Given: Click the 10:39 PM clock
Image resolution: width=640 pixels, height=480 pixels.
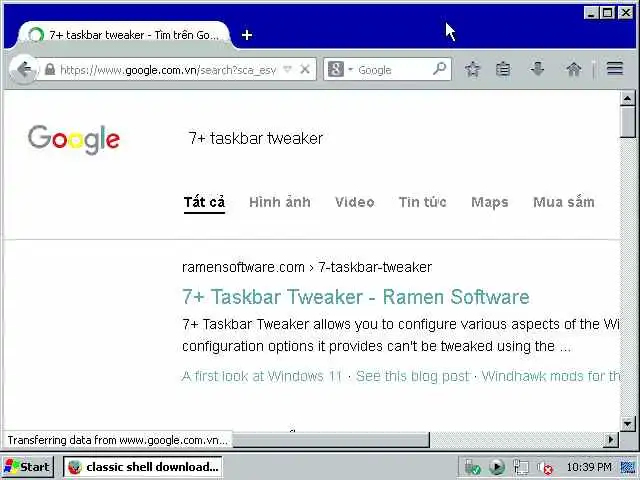Looking at the screenshot, I should coord(589,467).
